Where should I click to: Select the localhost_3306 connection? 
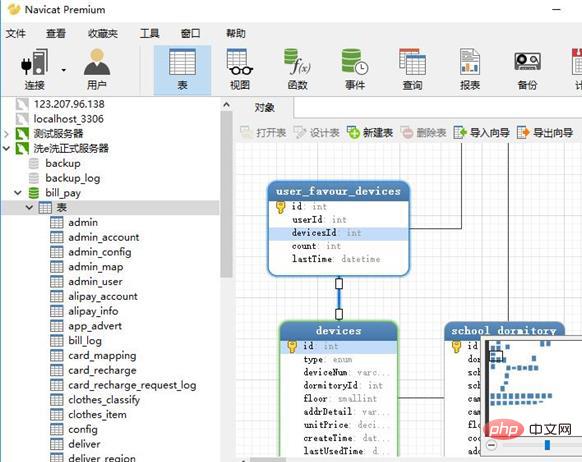tap(69, 119)
